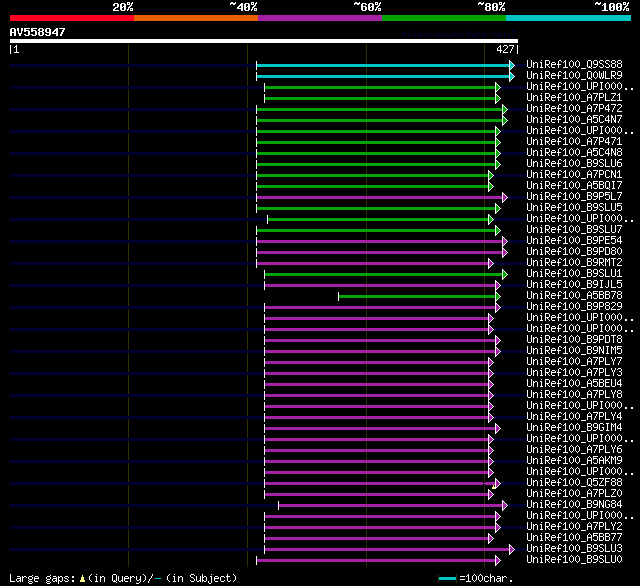Click the query end position 427 label
This screenshot has width=640, height=586.
pos(505,49)
